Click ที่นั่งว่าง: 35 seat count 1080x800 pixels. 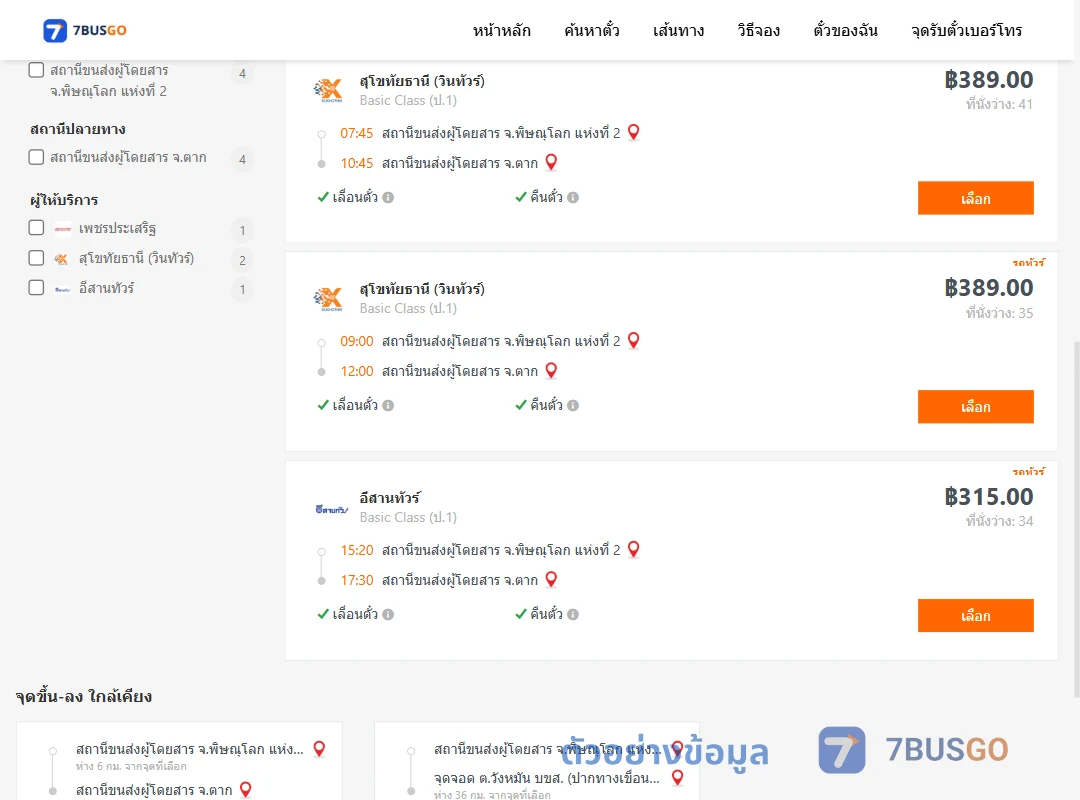(x=999, y=313)
